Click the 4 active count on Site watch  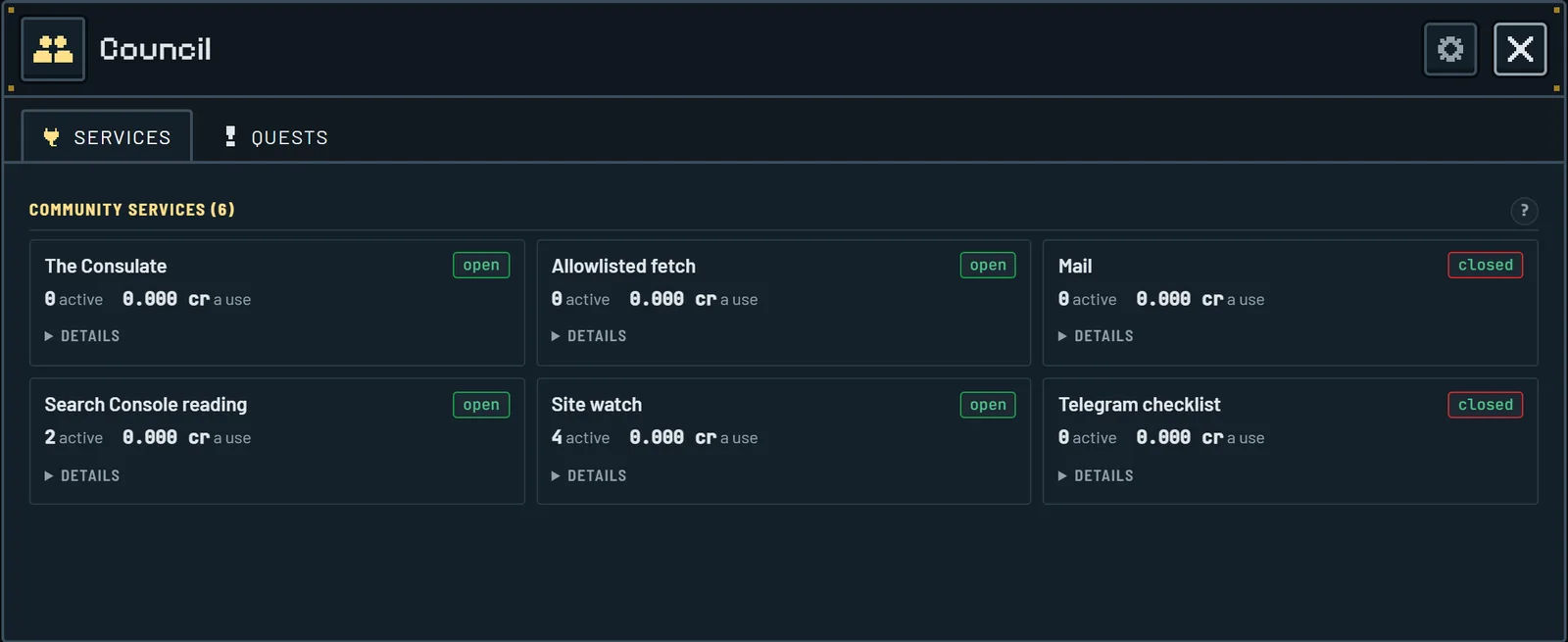[580, 438]
